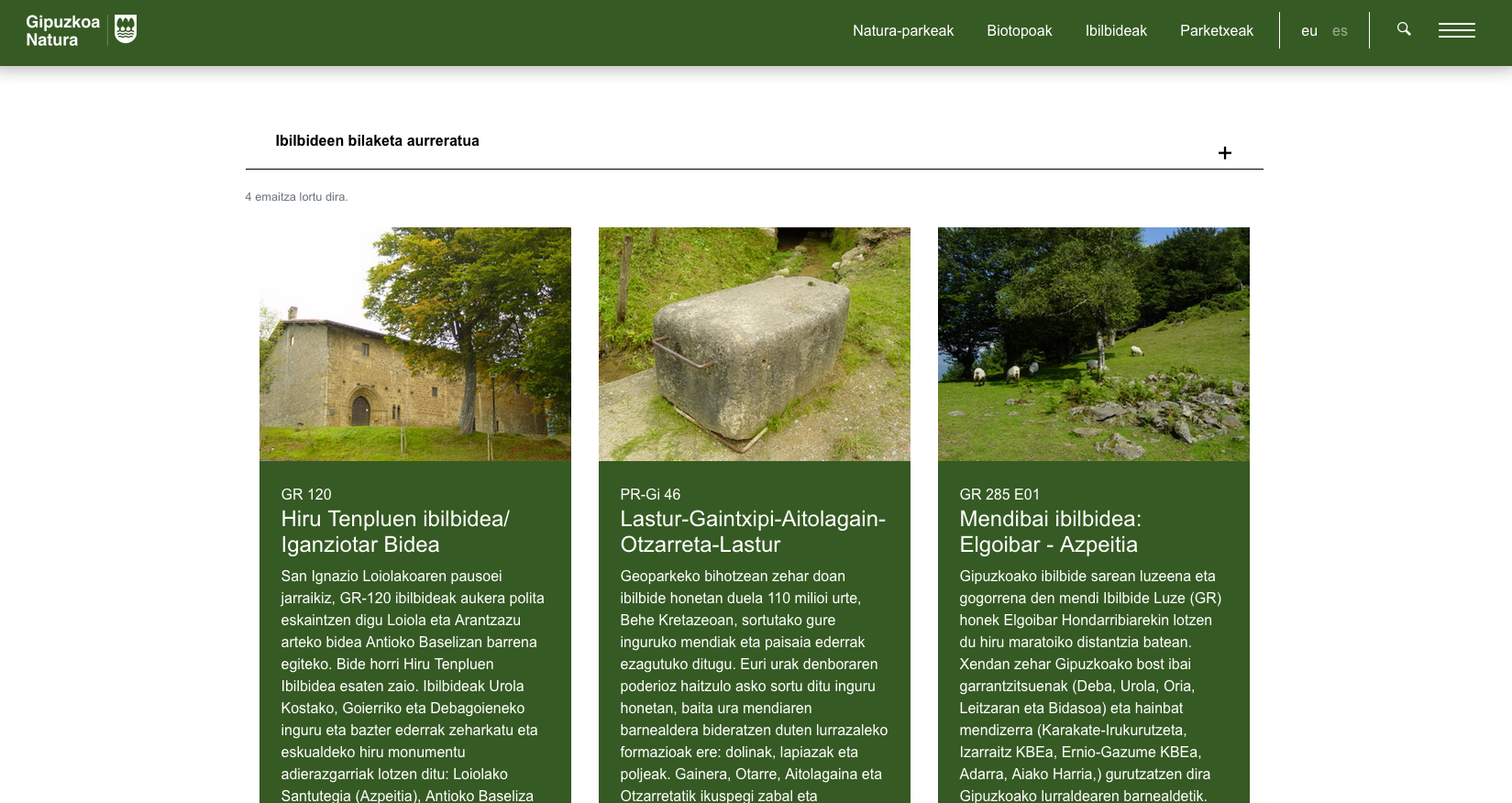Open the Lastur stone trough photo
Screen dimensions: 1512x803
[755, 344]
